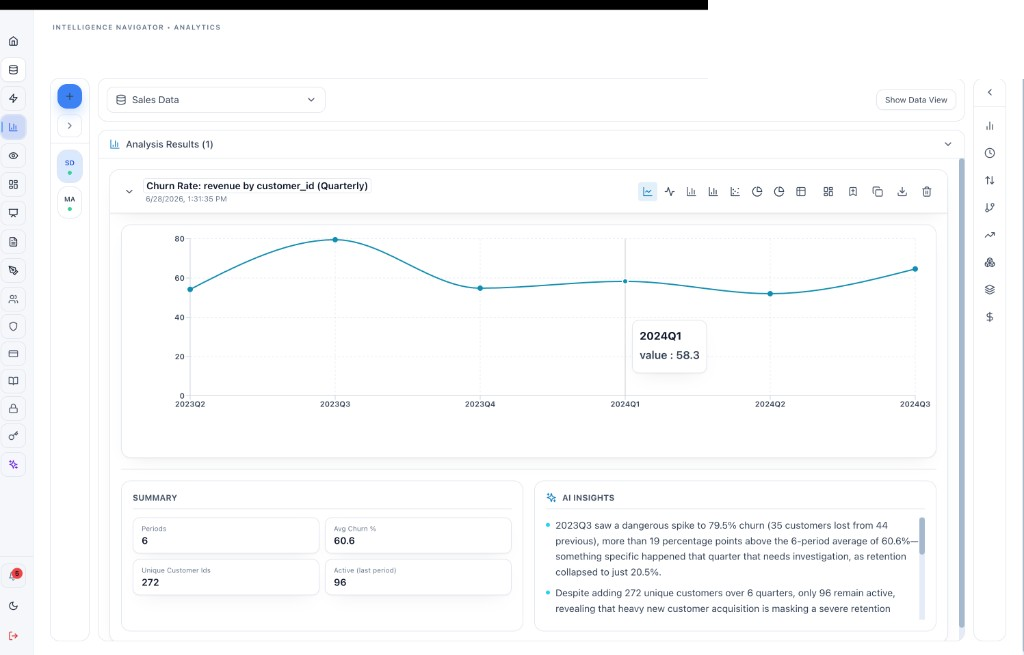Select pie chart icon next to table icon
This screenshot has width=1024, height=655.
click(x=779, y=192)
